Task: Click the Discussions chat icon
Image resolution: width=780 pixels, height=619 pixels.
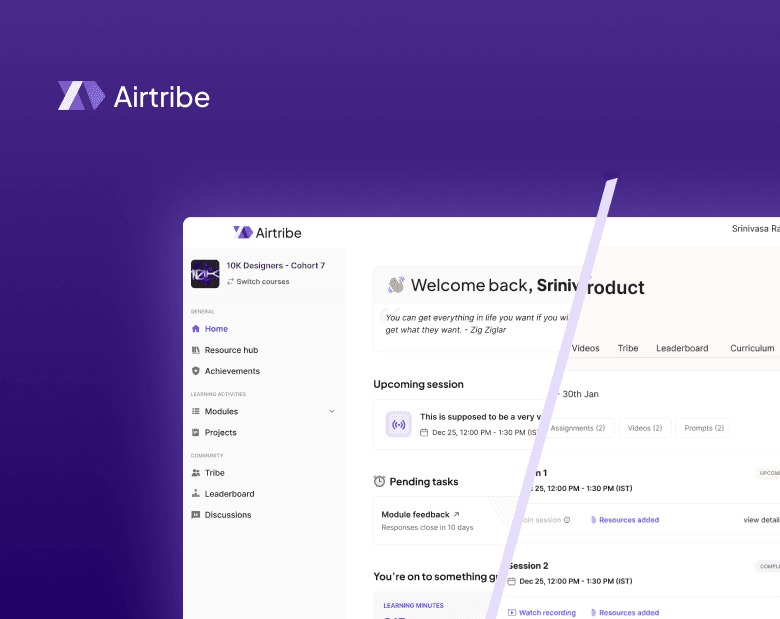Action: pyautogui.click(x=195, y=515)
